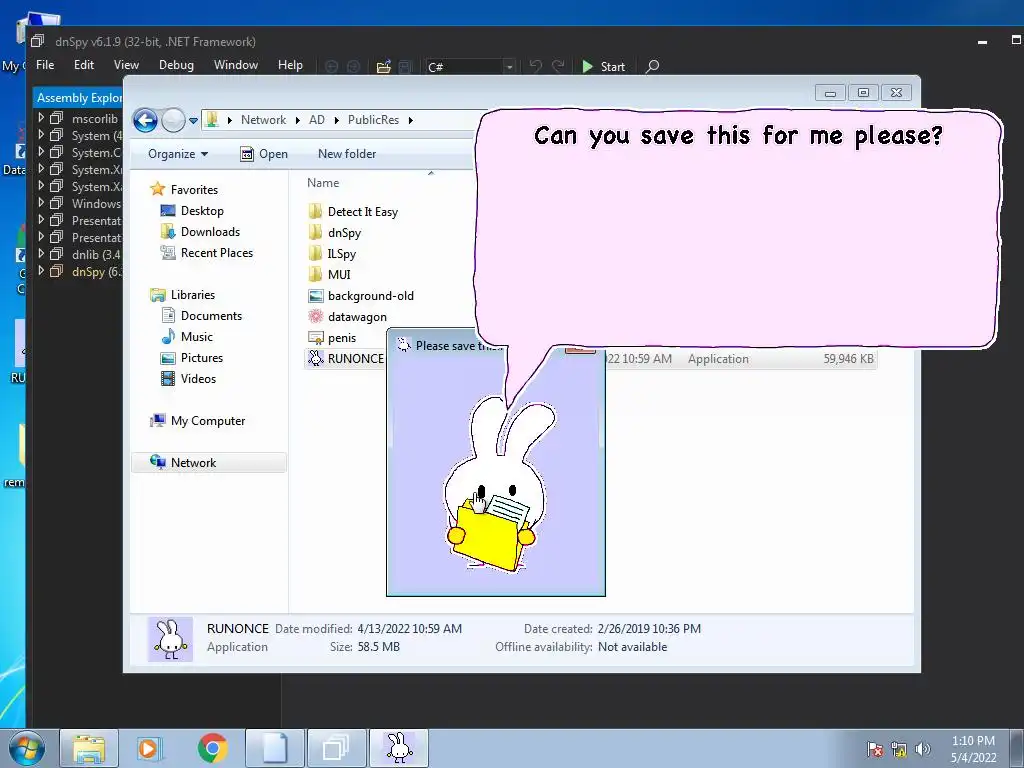Click the Favorites star heading

184,189
